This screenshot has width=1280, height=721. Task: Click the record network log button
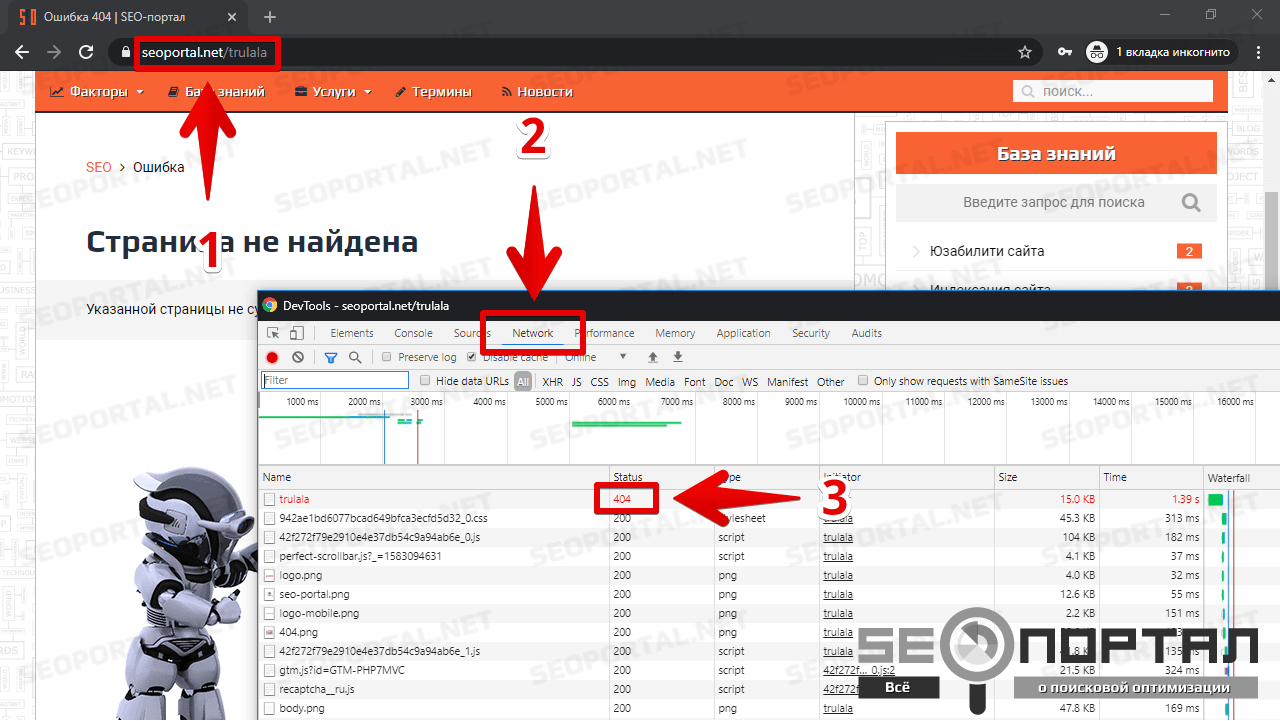point(272,357)
